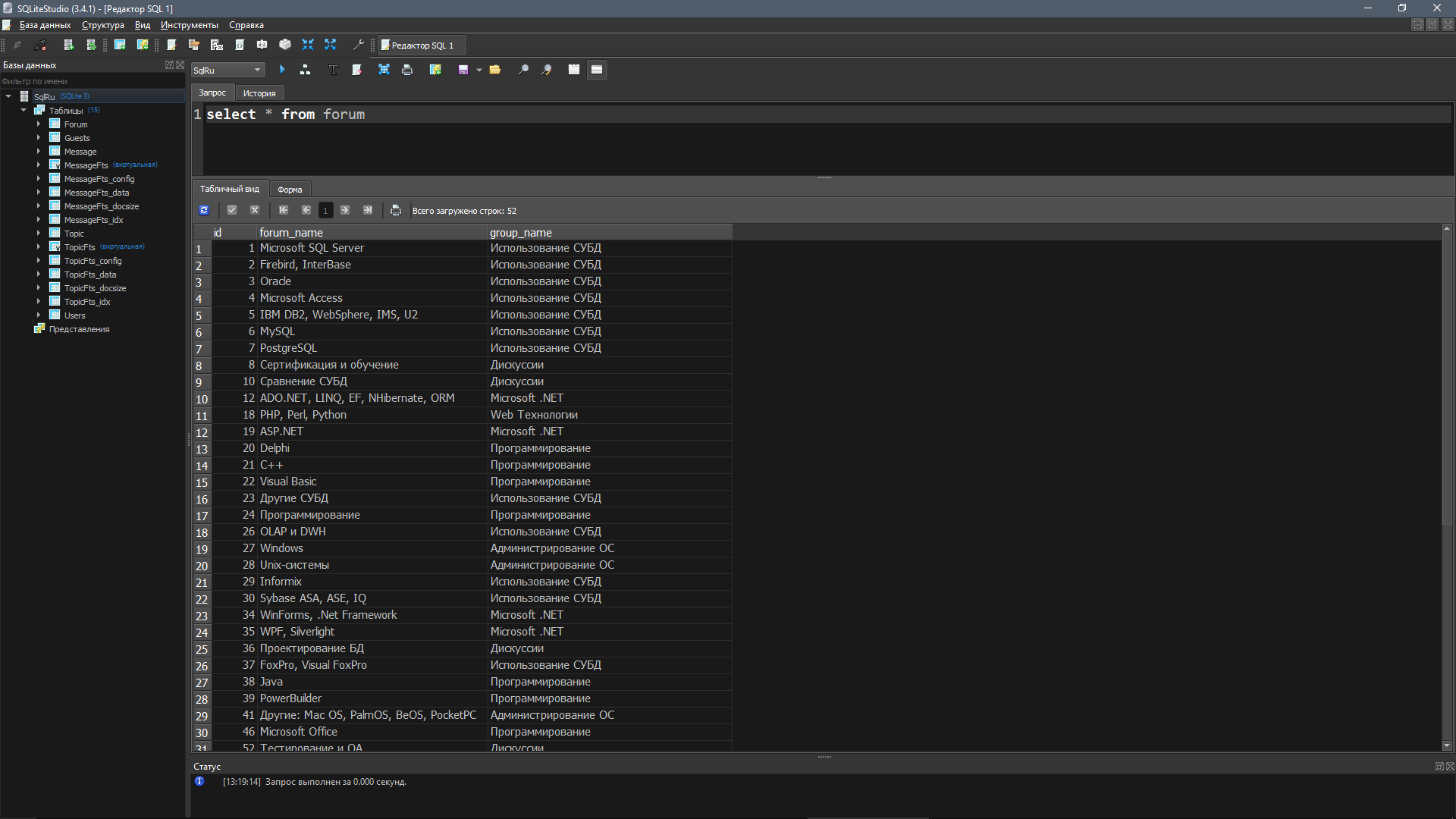This screenshot has height=819, width=1456.
Task: Open the save options dropdown arrow
Action: coord(479,70)
